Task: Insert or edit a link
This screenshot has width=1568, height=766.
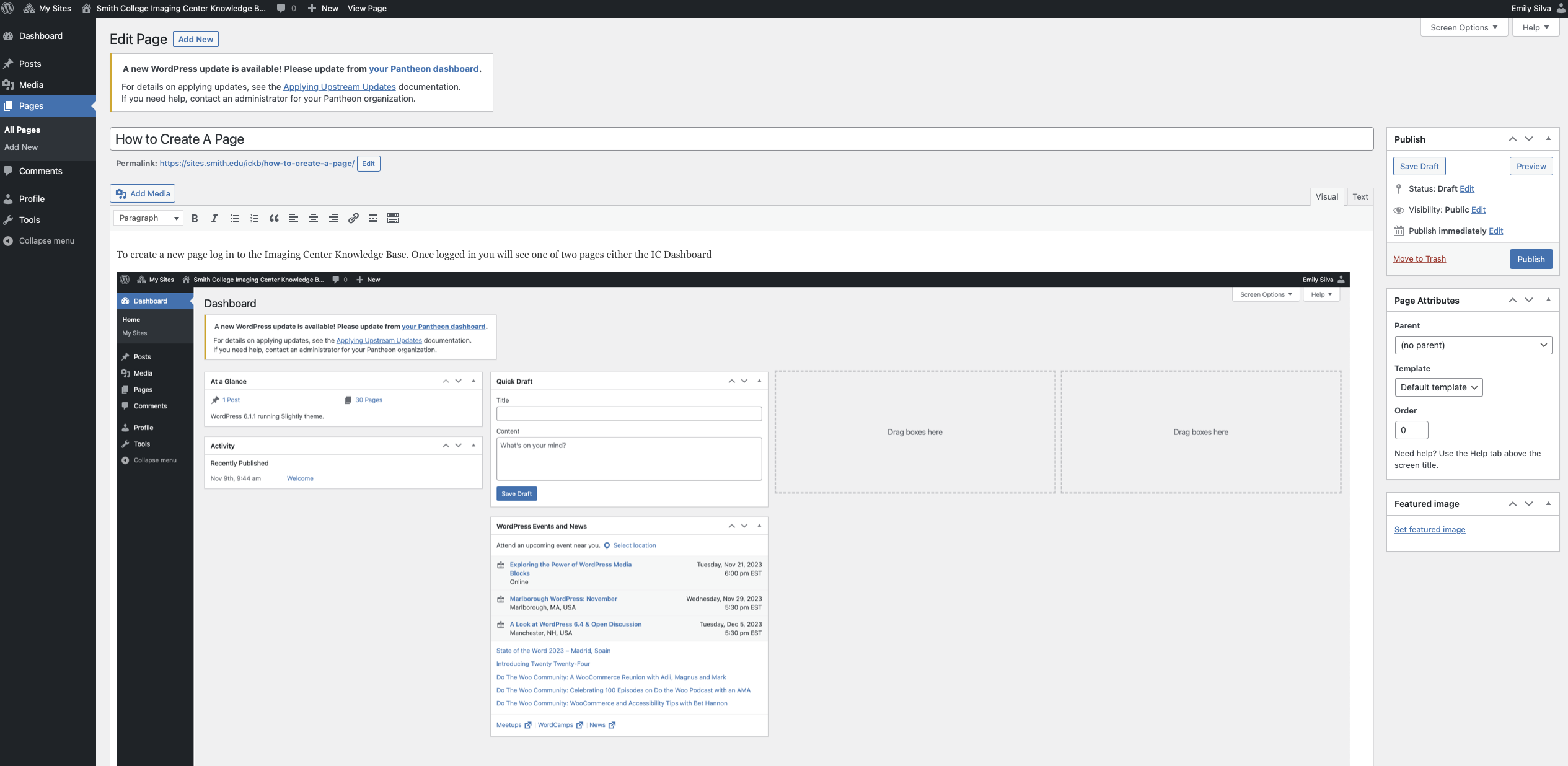Action: click(x=353, y=218)
